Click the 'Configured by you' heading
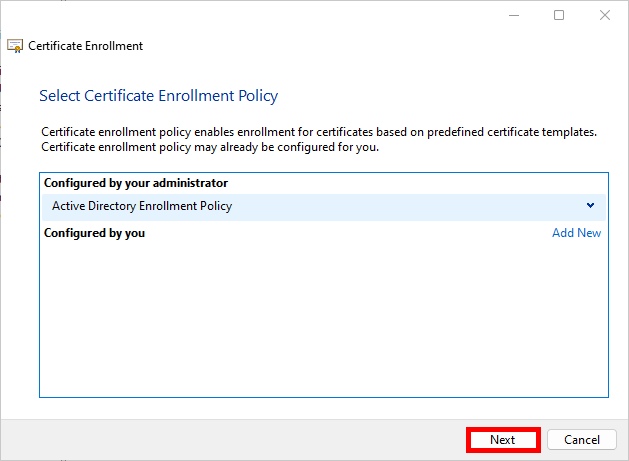629x461 pixels. click(94, 233)
